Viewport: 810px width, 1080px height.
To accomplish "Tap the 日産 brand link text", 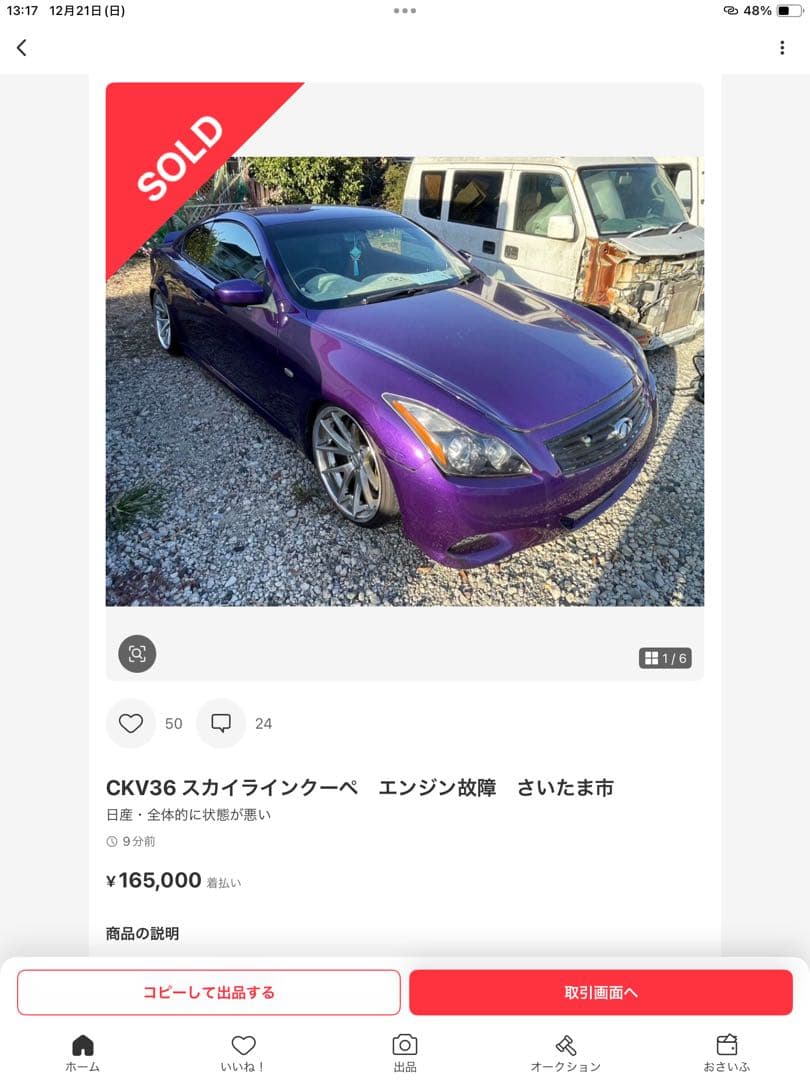I will point(119,815).
